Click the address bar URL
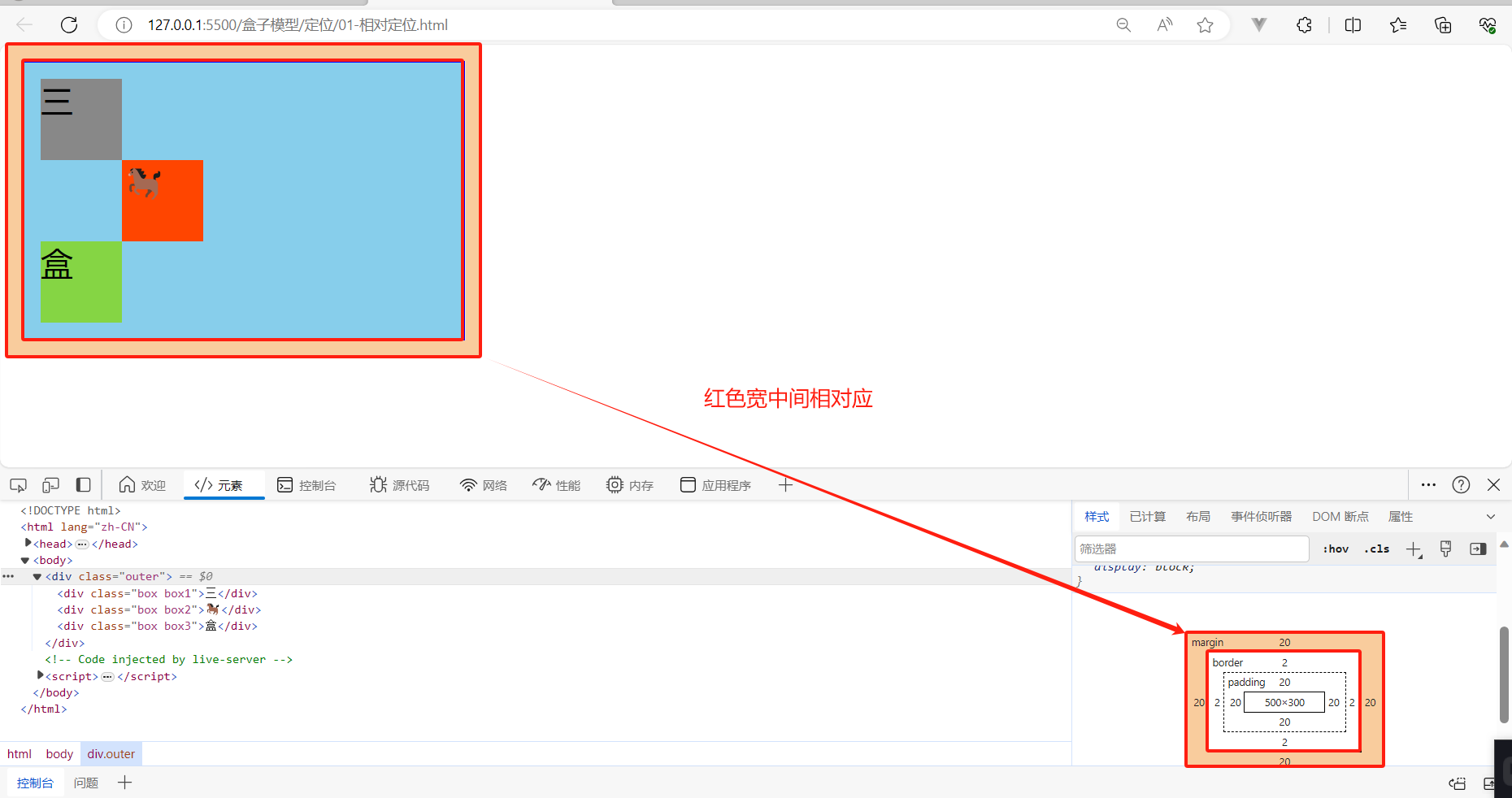The width and height of the screenshot is (1512, 798). [298, 25]
